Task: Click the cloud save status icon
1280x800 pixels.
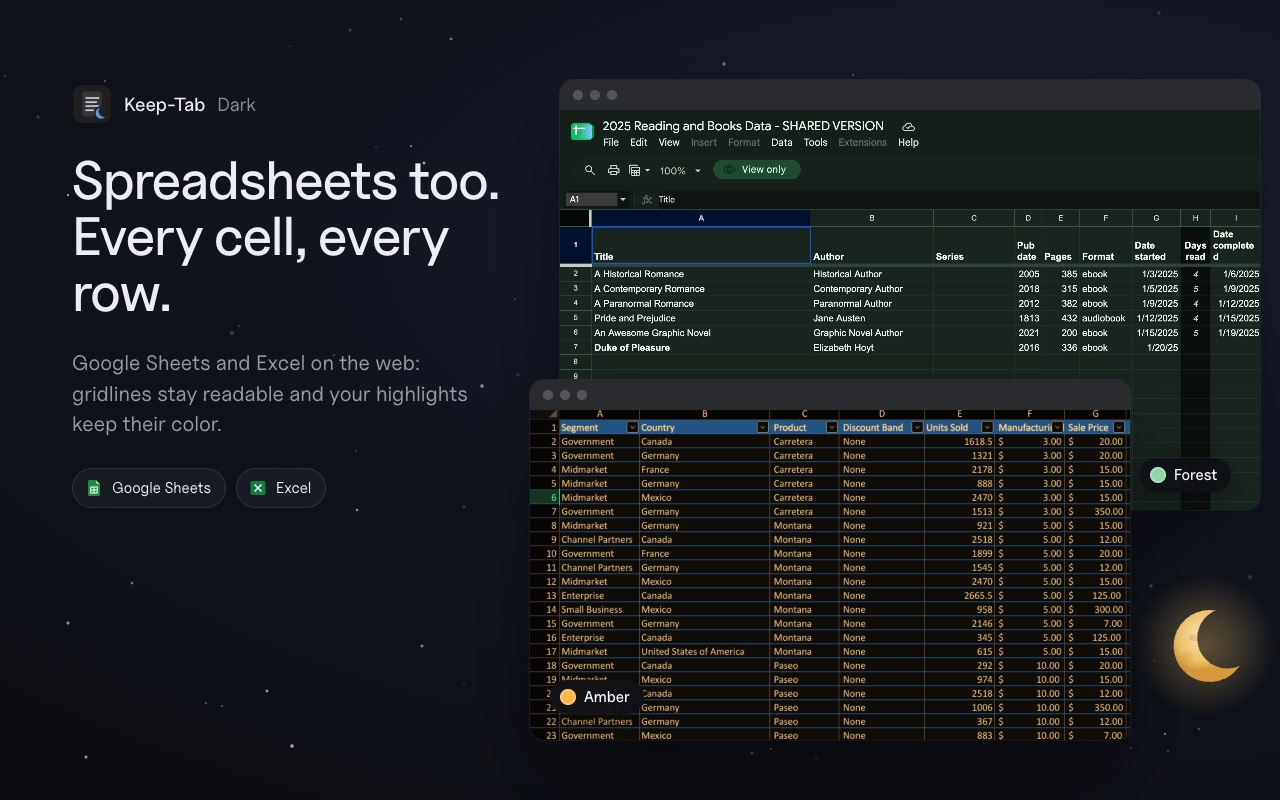Action: point(908,127)
